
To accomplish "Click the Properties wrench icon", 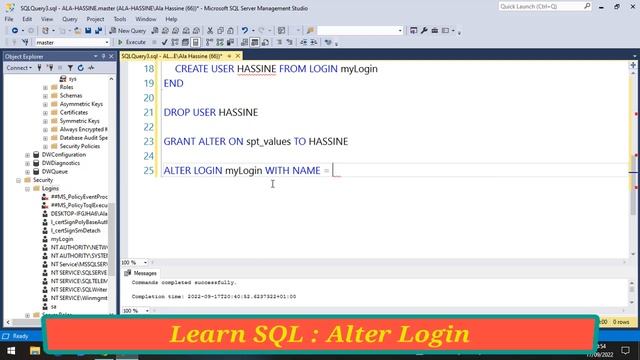I will [424, 31].
